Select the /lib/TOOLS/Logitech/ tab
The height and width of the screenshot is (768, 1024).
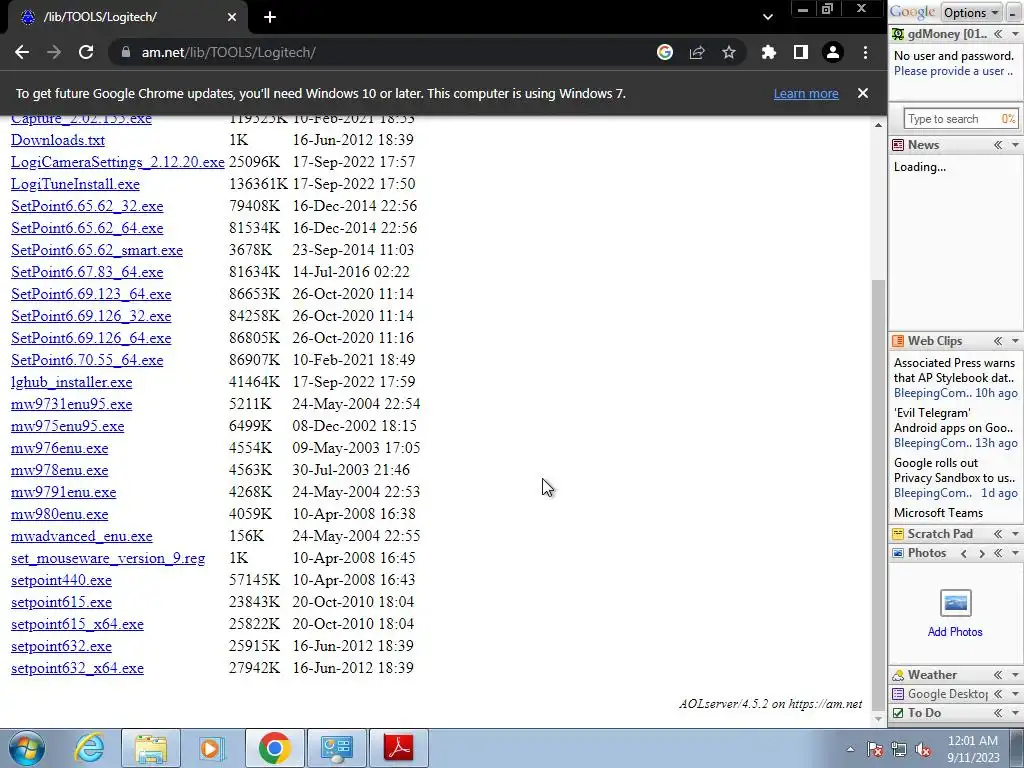(x=127, y=17)
